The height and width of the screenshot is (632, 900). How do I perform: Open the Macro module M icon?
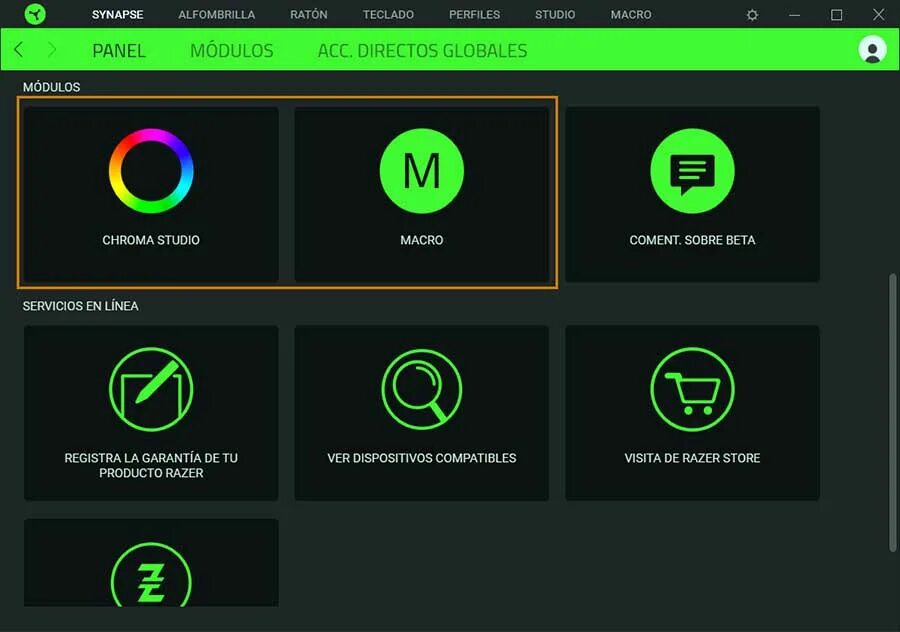[x=422, y=171]
